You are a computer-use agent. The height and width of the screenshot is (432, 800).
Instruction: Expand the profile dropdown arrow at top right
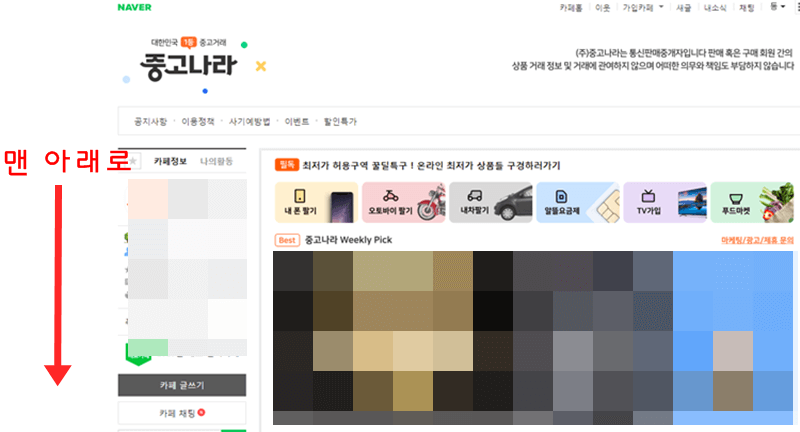782,7
